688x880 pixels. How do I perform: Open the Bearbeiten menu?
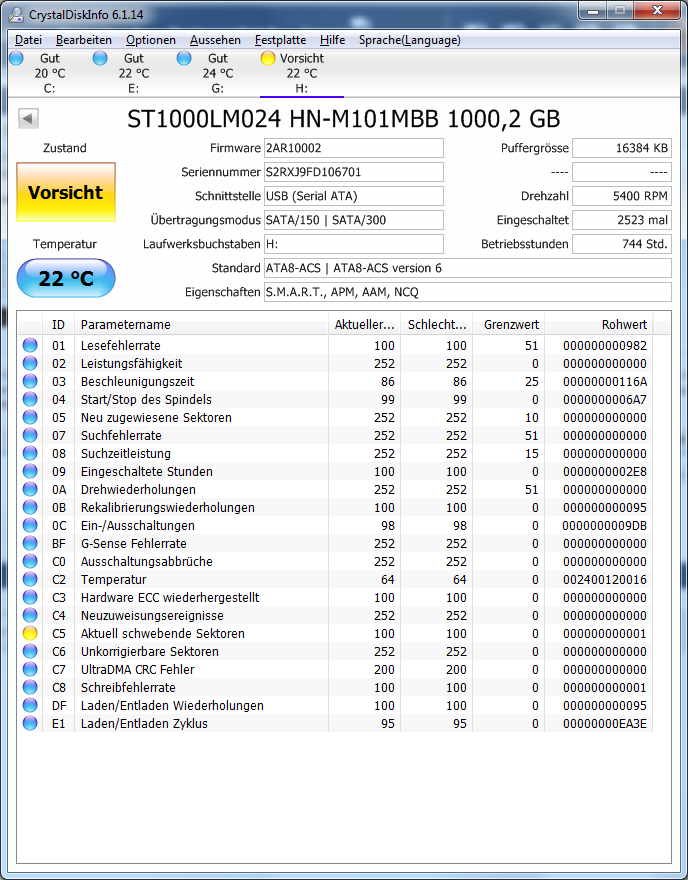(84, 40)
